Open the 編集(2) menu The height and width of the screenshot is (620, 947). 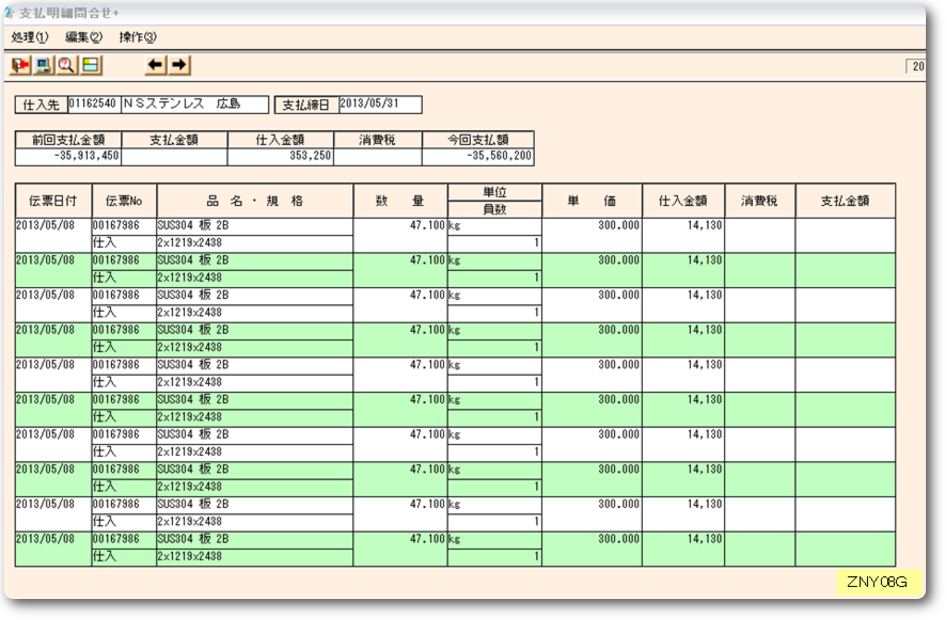pos(84,37)
